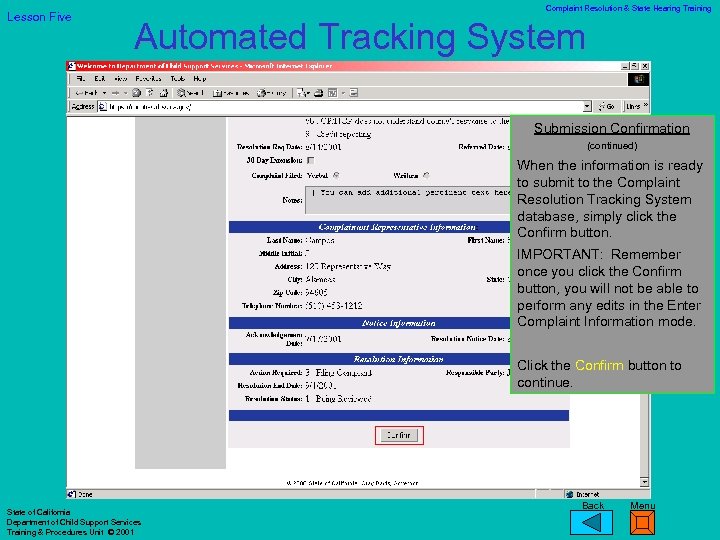The image size is (720, 540).
Task: Click the Stop loading icon
Action: pyautogui.click(x=136, y=93)
